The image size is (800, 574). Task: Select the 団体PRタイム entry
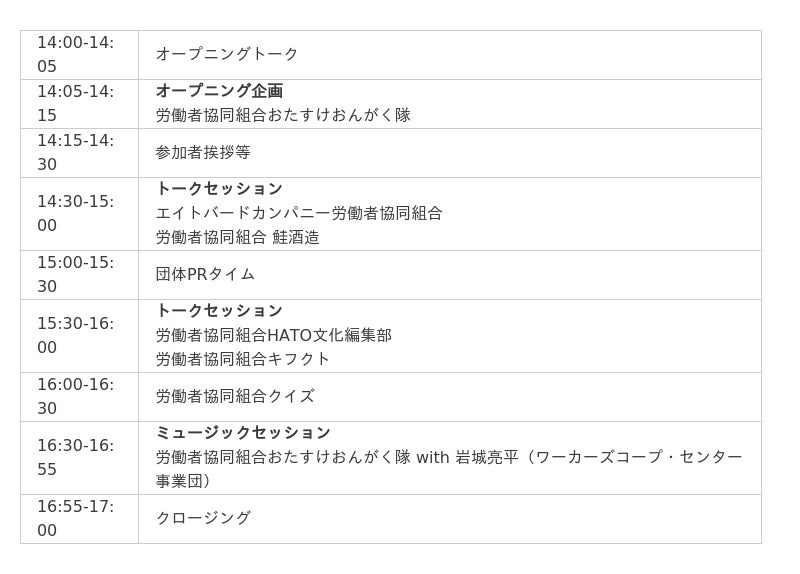tap(205, 274)
